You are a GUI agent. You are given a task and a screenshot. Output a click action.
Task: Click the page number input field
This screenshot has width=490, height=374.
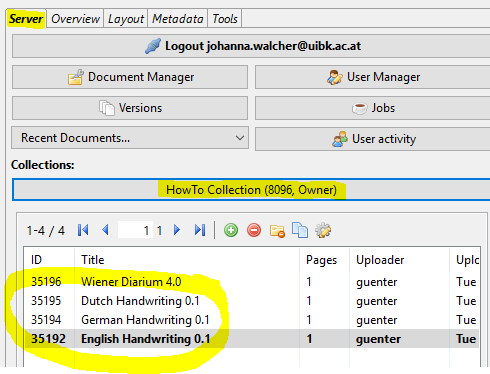(135, 230)
